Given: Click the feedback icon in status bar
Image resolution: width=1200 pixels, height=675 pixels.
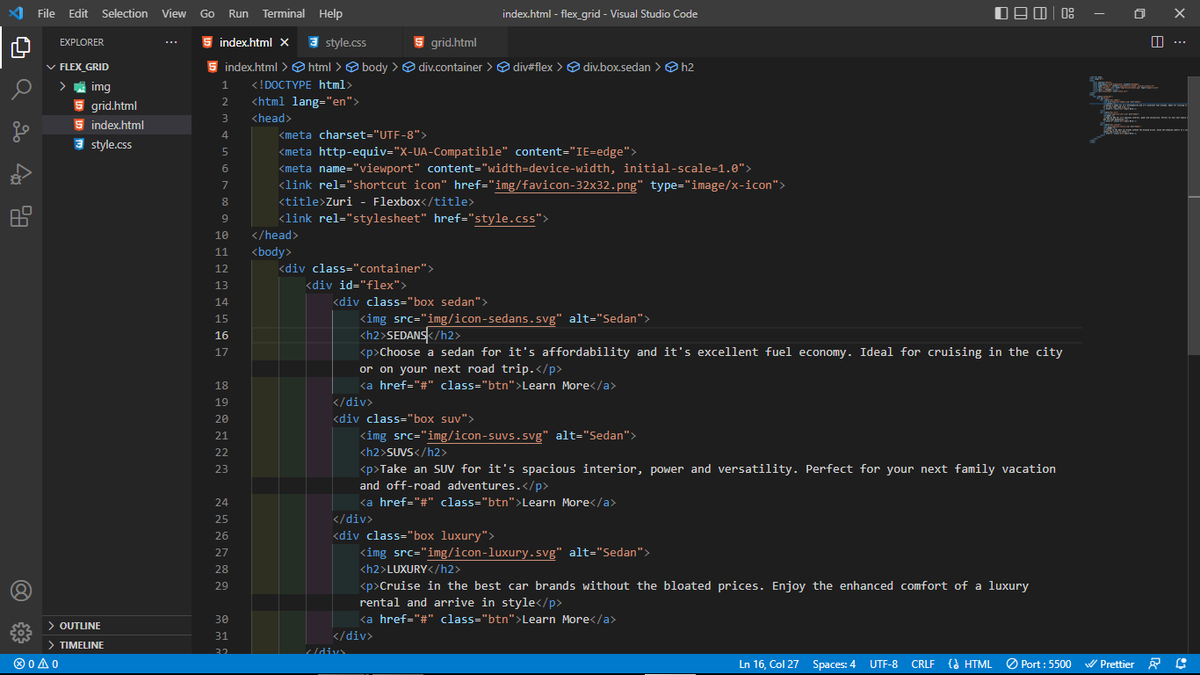Looking at the screenshot, I should pyautogui.click(x=1155, y=664).
